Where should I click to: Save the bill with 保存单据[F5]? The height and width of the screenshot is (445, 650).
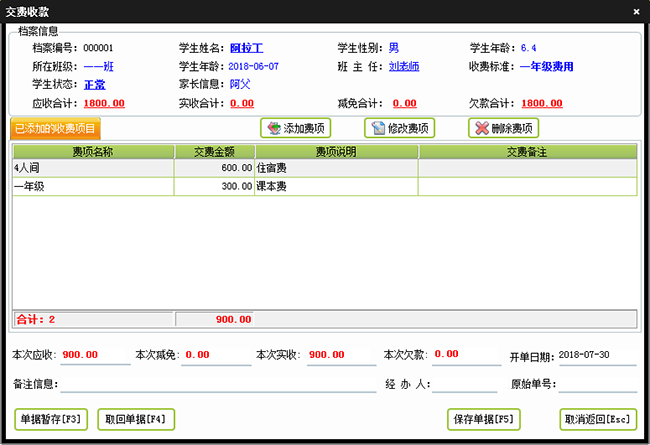click(484, 419)
